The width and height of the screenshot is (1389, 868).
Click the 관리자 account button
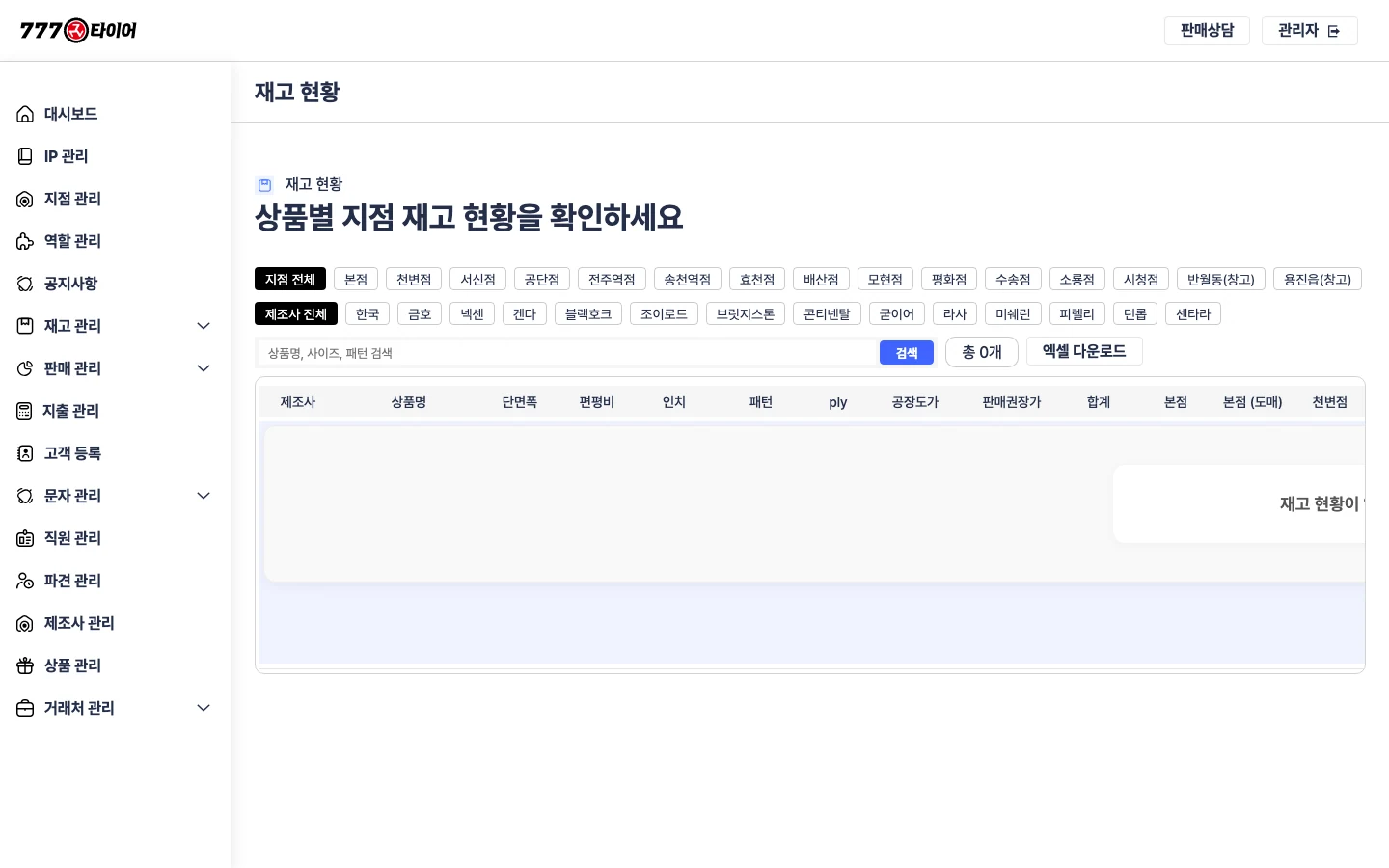click(x=1310, y=31)
